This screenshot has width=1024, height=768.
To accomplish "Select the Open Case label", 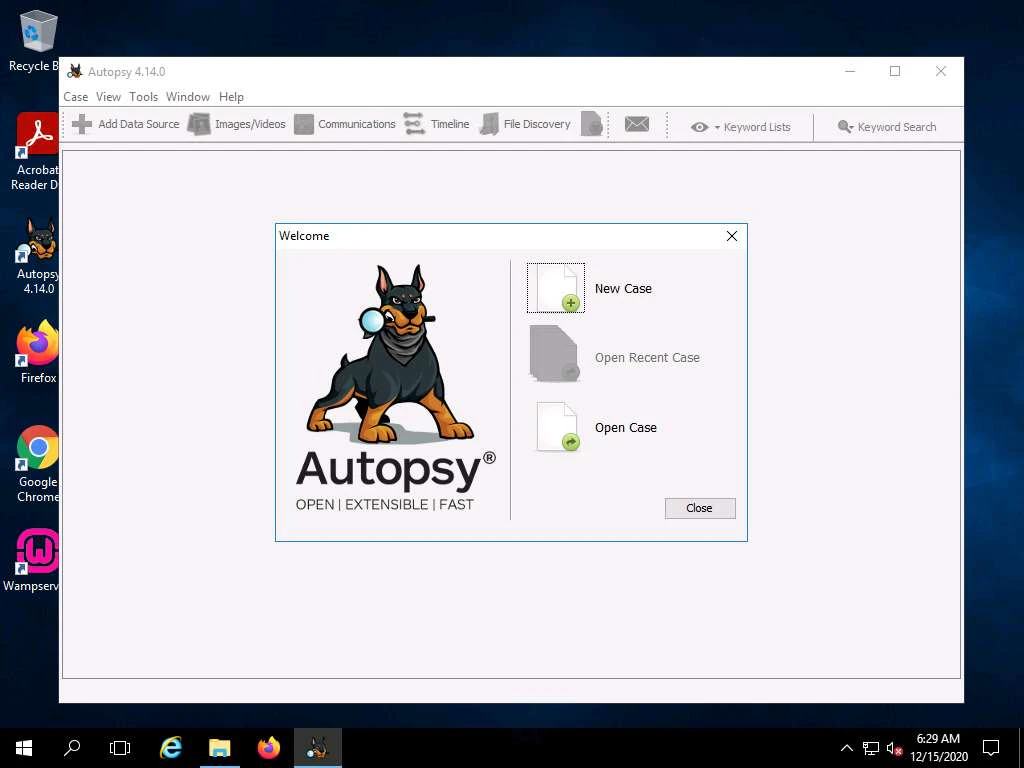I will point(626,428).
